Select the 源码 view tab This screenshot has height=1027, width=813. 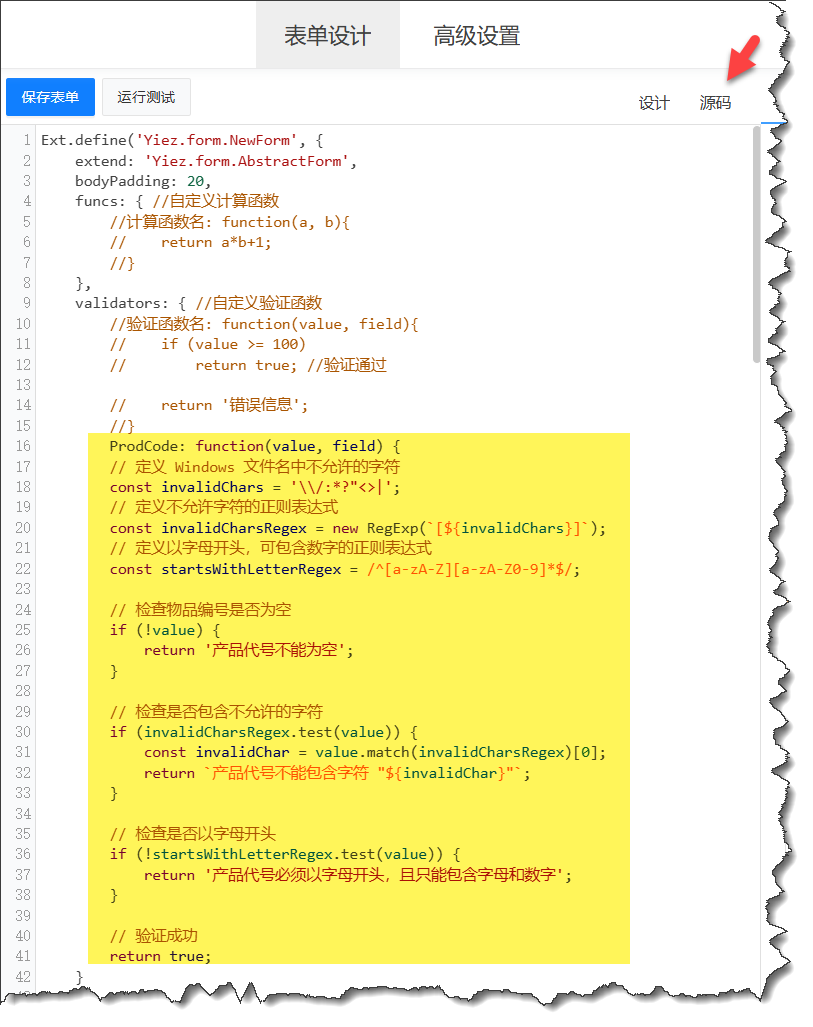(715, 103)
